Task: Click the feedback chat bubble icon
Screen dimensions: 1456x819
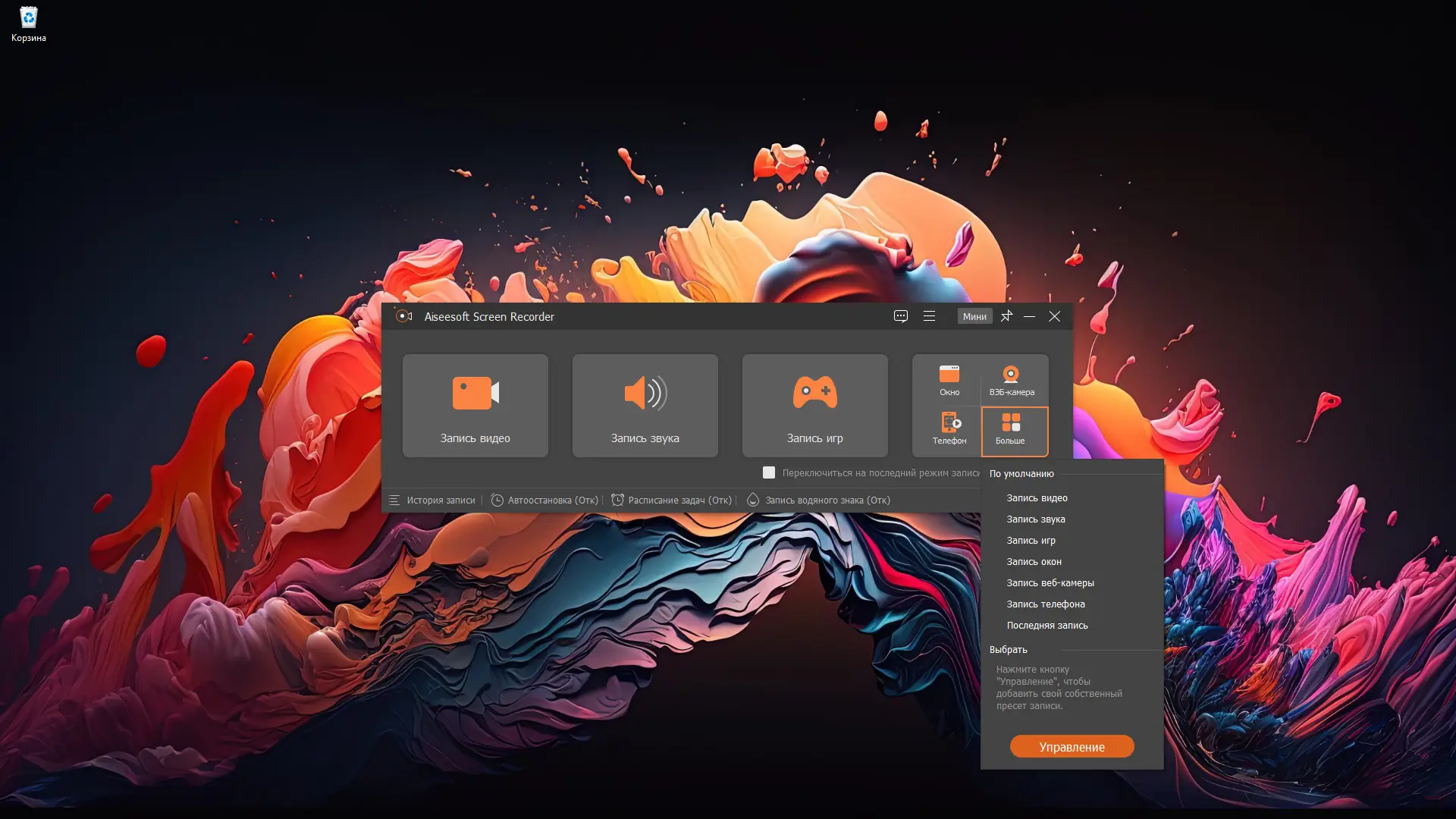Action: 900,316
